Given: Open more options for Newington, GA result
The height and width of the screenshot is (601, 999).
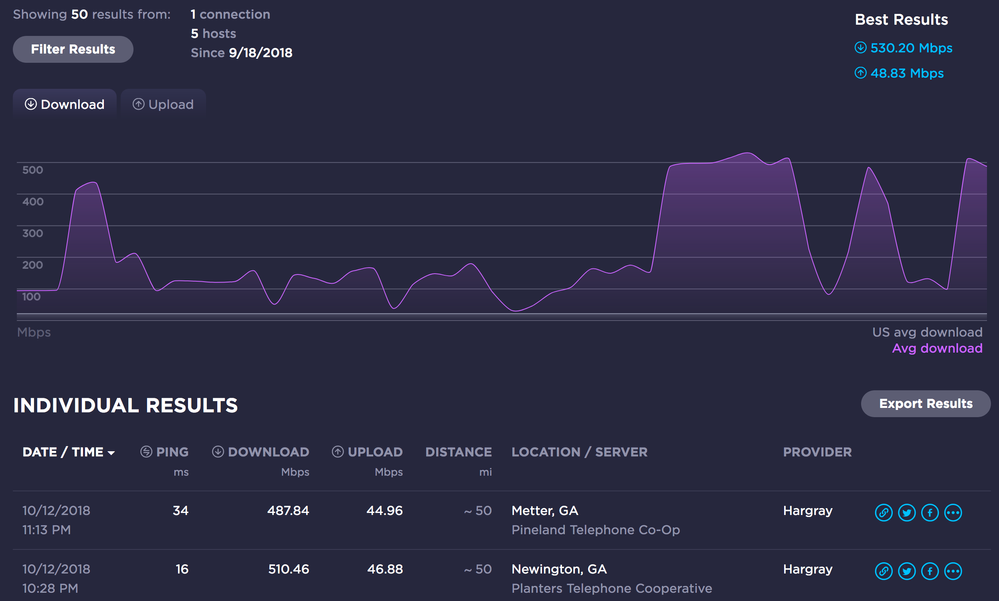Looking at the screenshot, I should pyautogui.click(x=953, y=571).
